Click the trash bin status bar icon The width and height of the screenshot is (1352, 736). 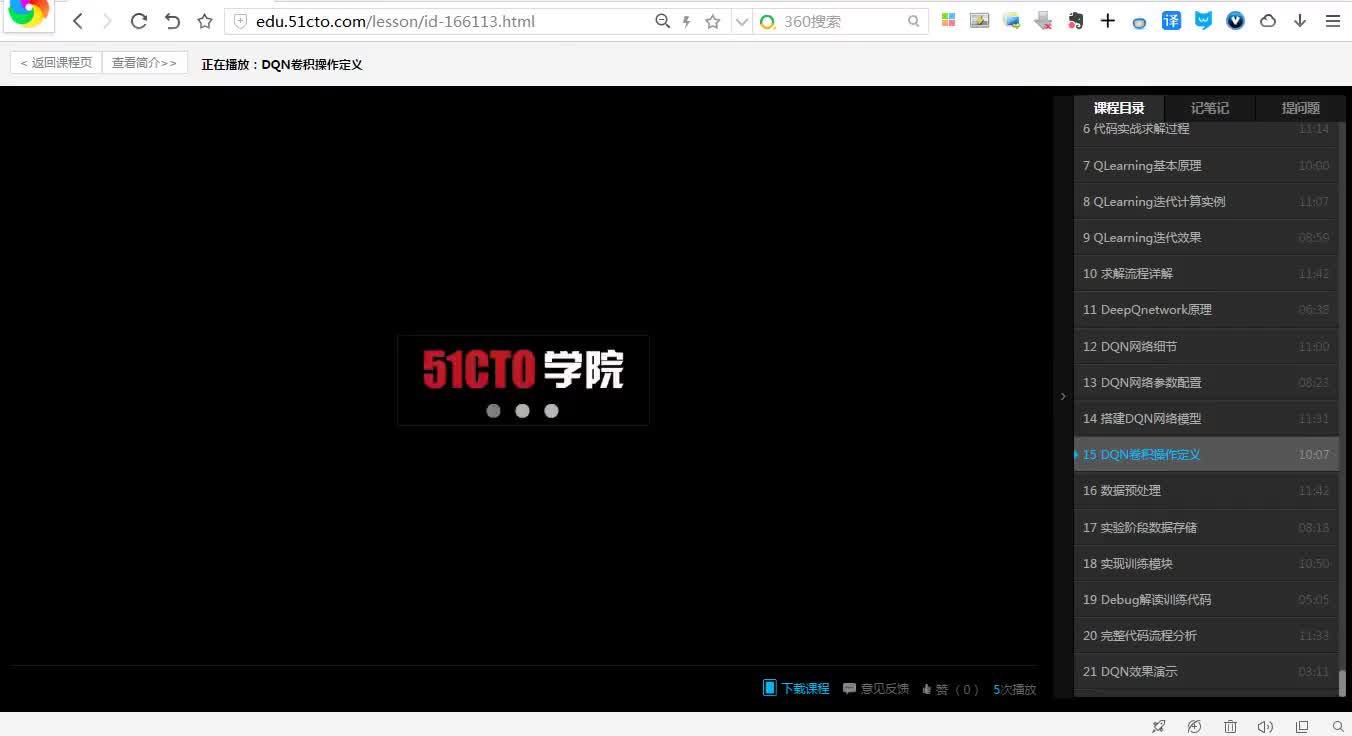pos(1230,726)
